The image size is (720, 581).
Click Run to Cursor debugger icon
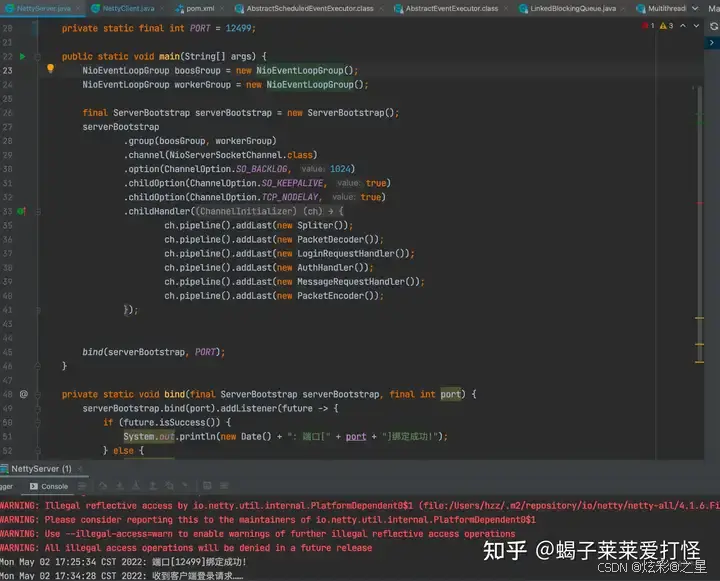pyautogui.click(x=185, y=485)
